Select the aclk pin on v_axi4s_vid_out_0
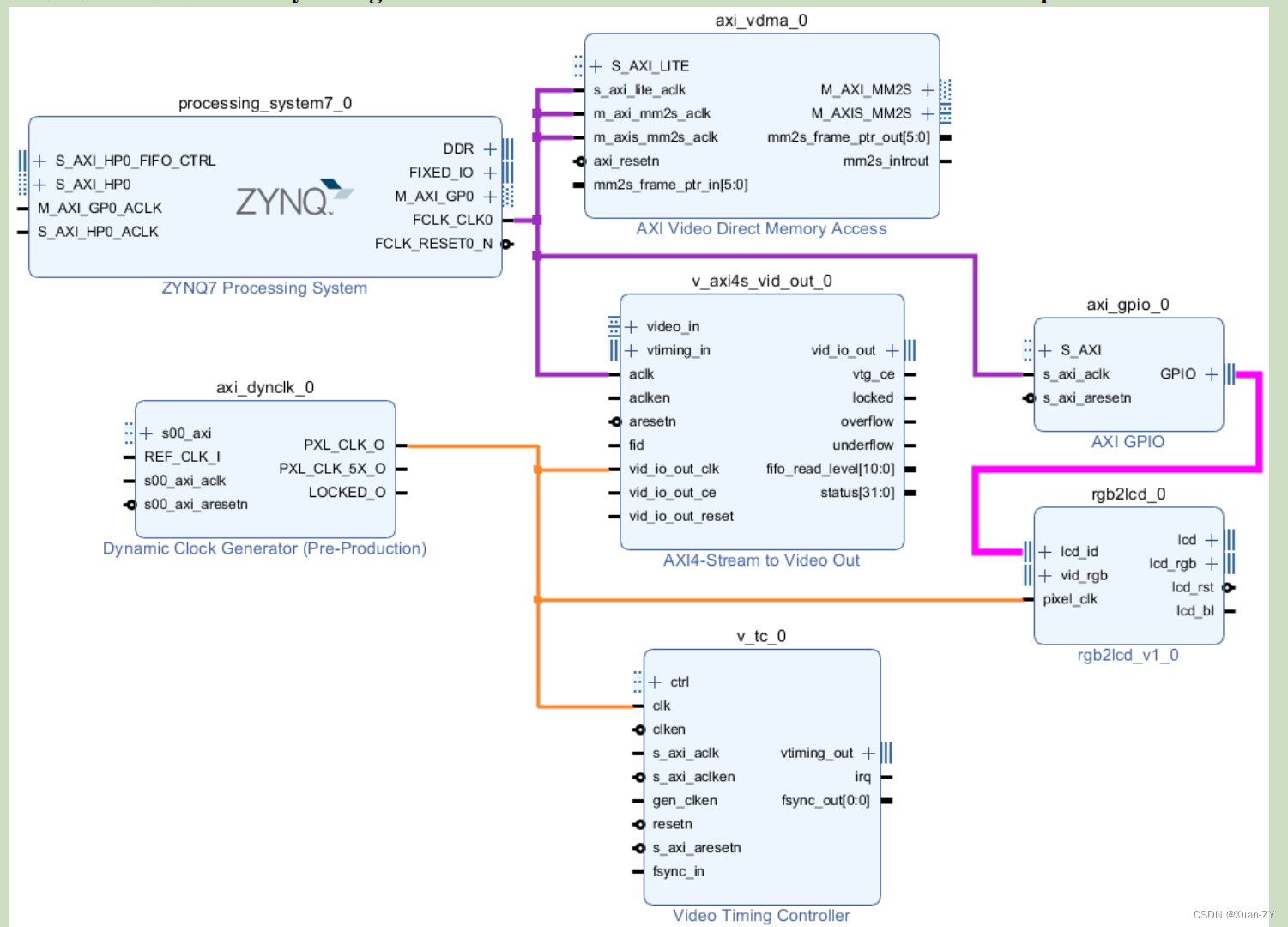The width and height of the screenshot is (1288, 927). [x=641, y=374]
